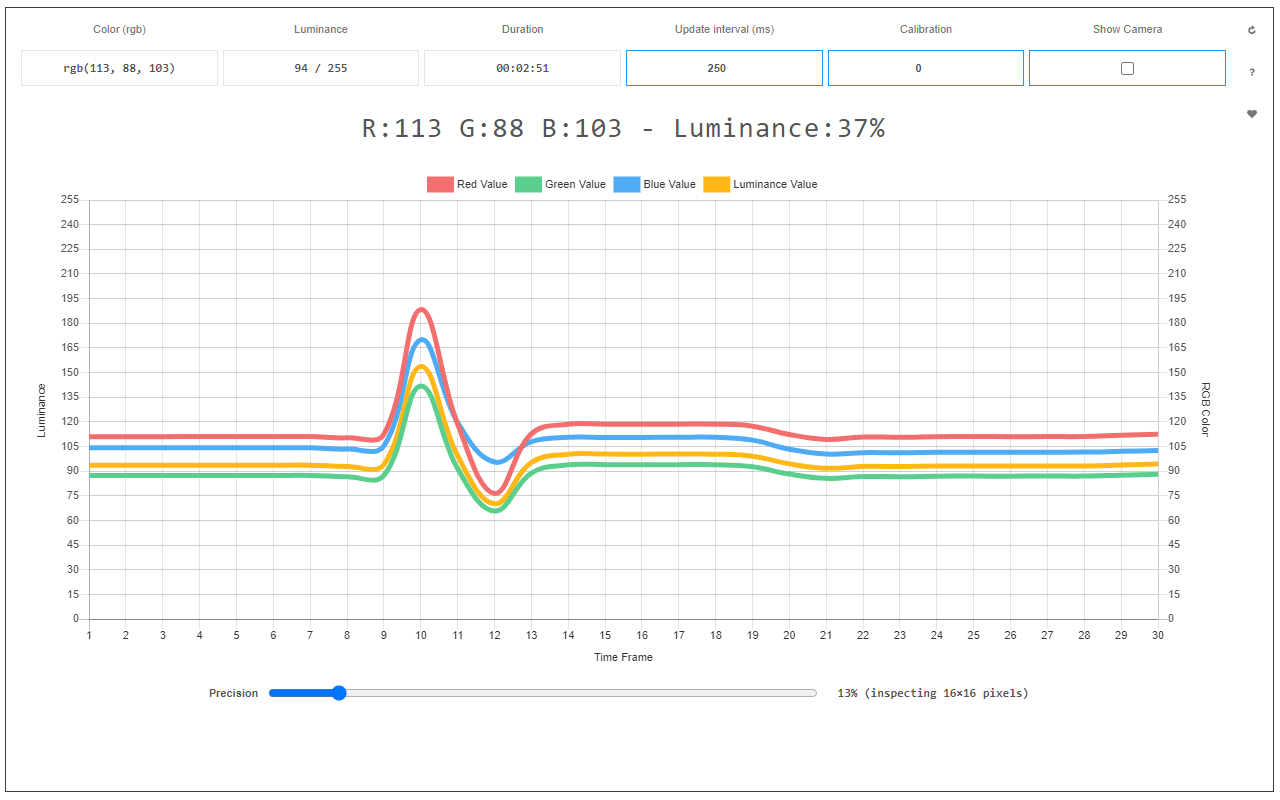Click the reload icon at top right
Image resolution: width=1280 pixels, height=800 pixels.
tap(1251, 30)
